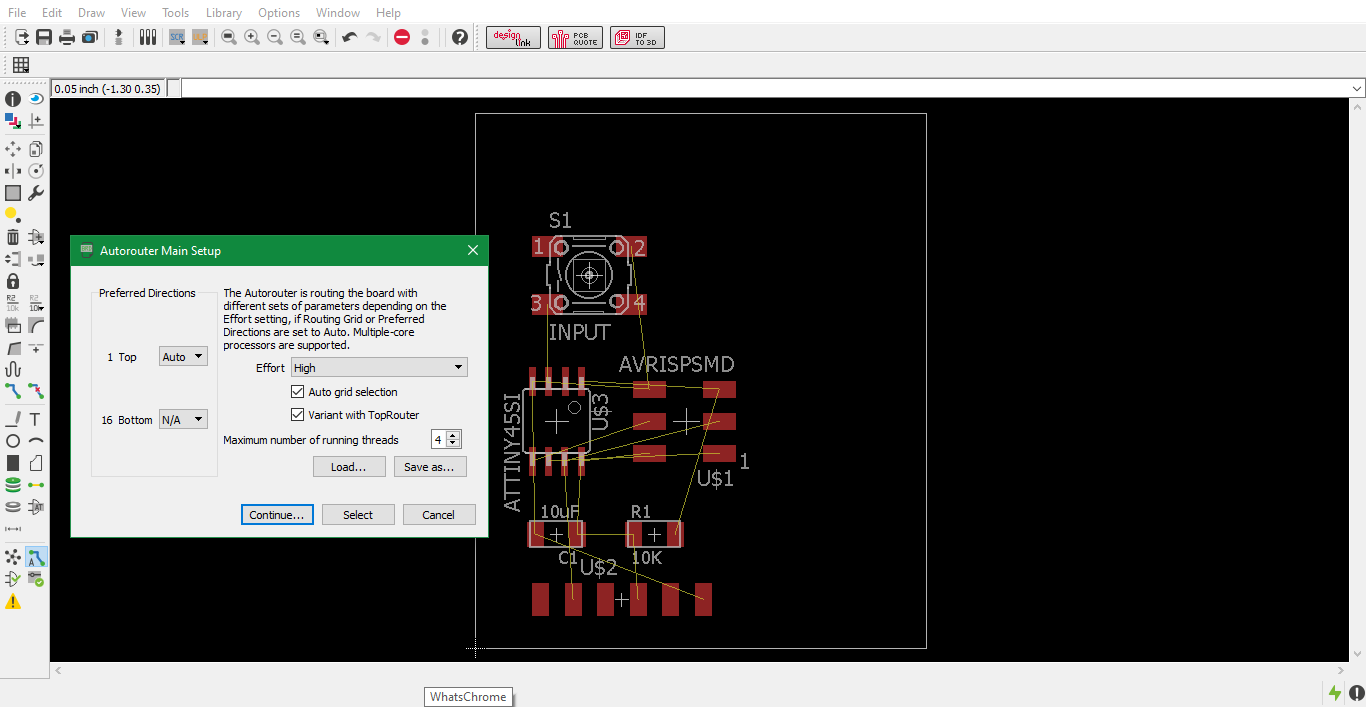Click the Autorouter tool icon
Viewport: 1366px width, 707px height.
click(x=36, y=557)
